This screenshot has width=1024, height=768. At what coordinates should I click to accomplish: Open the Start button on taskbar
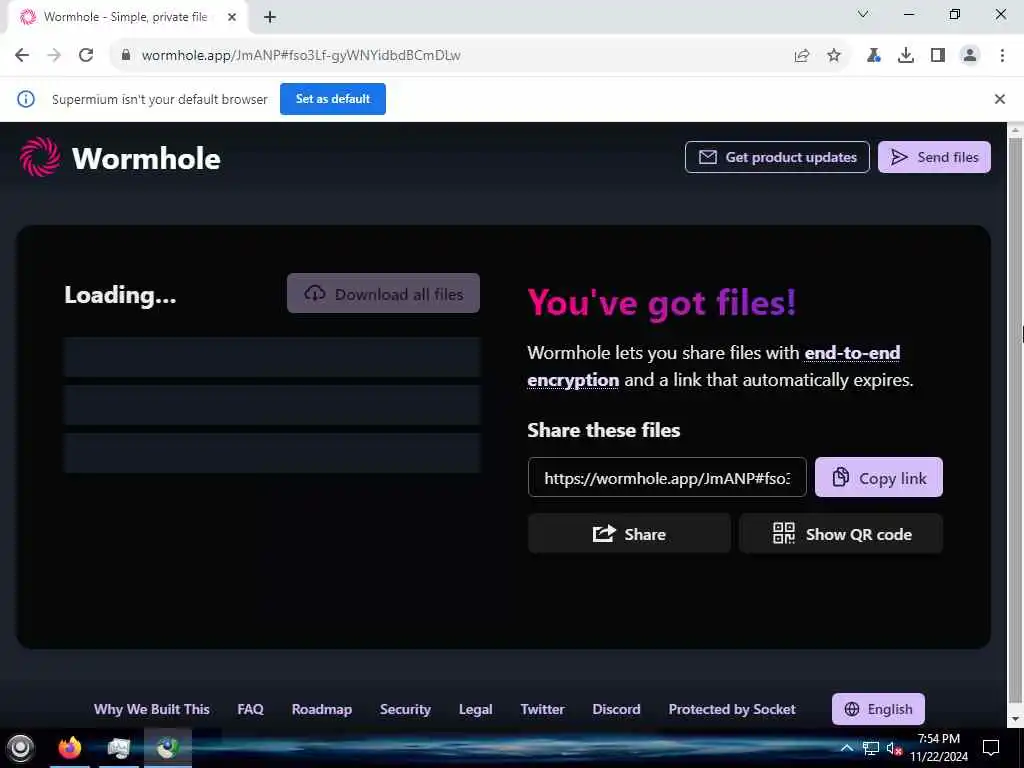click(x=20, y=748)
